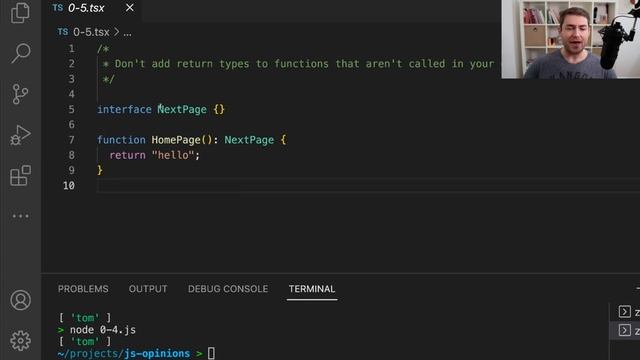Viewport: 640px width, 360px height.
Task: Click line number 7 in gutter
Action: coord(71,140)
